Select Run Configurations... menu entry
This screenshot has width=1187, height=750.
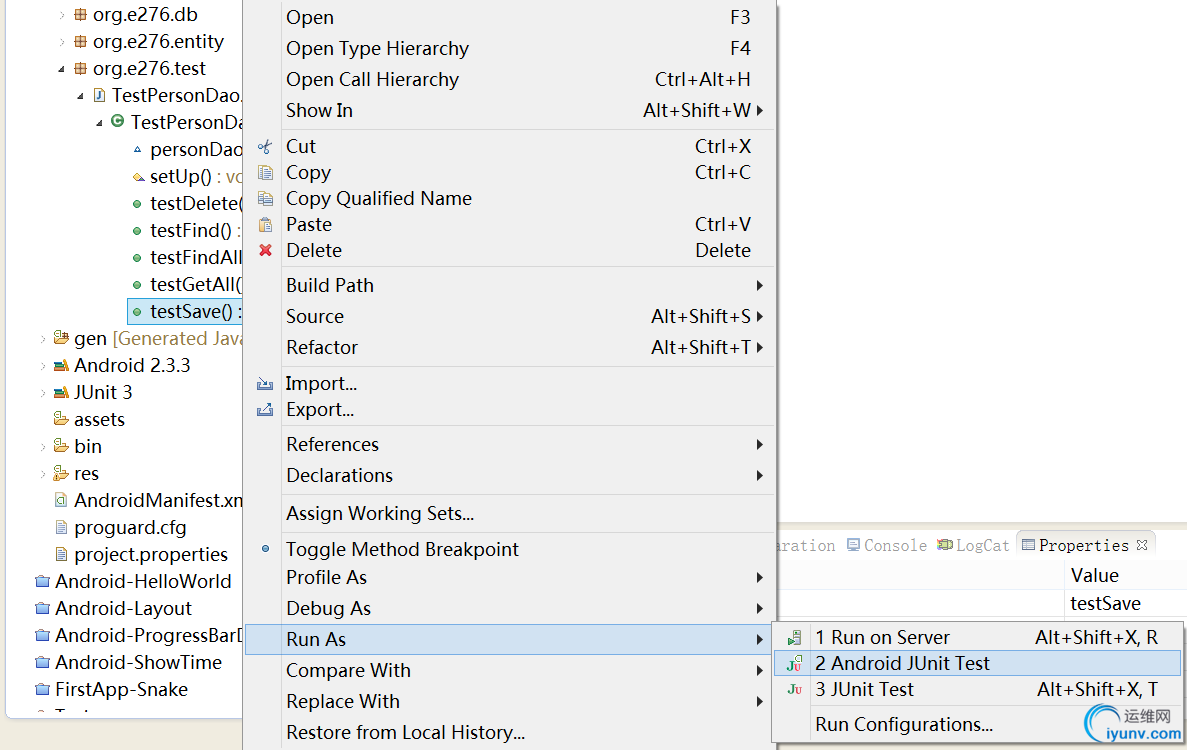(x=904, y=725)
